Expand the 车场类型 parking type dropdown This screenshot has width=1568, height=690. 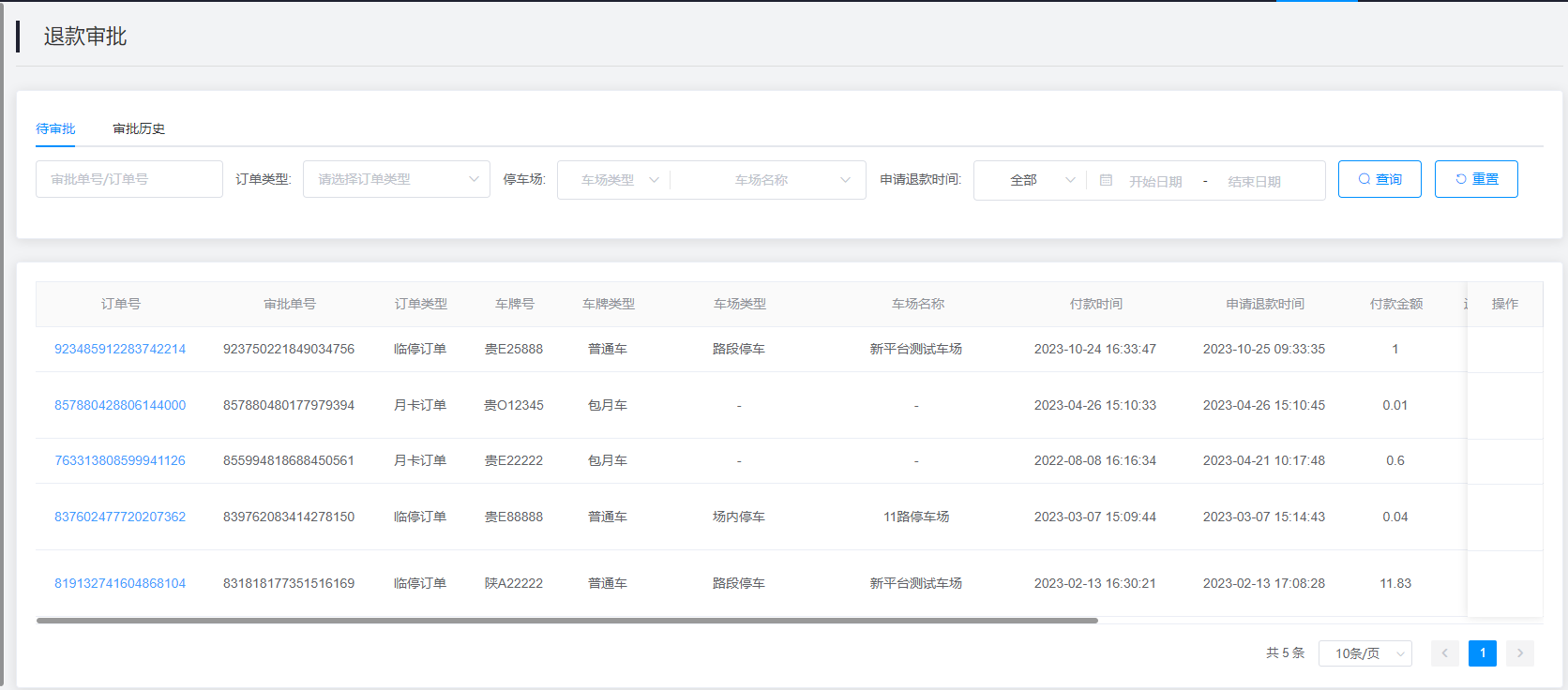click(614, 180)
